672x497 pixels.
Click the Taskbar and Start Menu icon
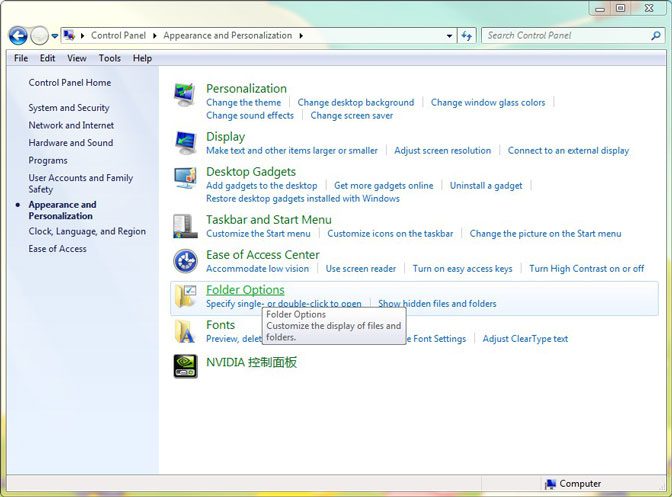click(186, 226)
